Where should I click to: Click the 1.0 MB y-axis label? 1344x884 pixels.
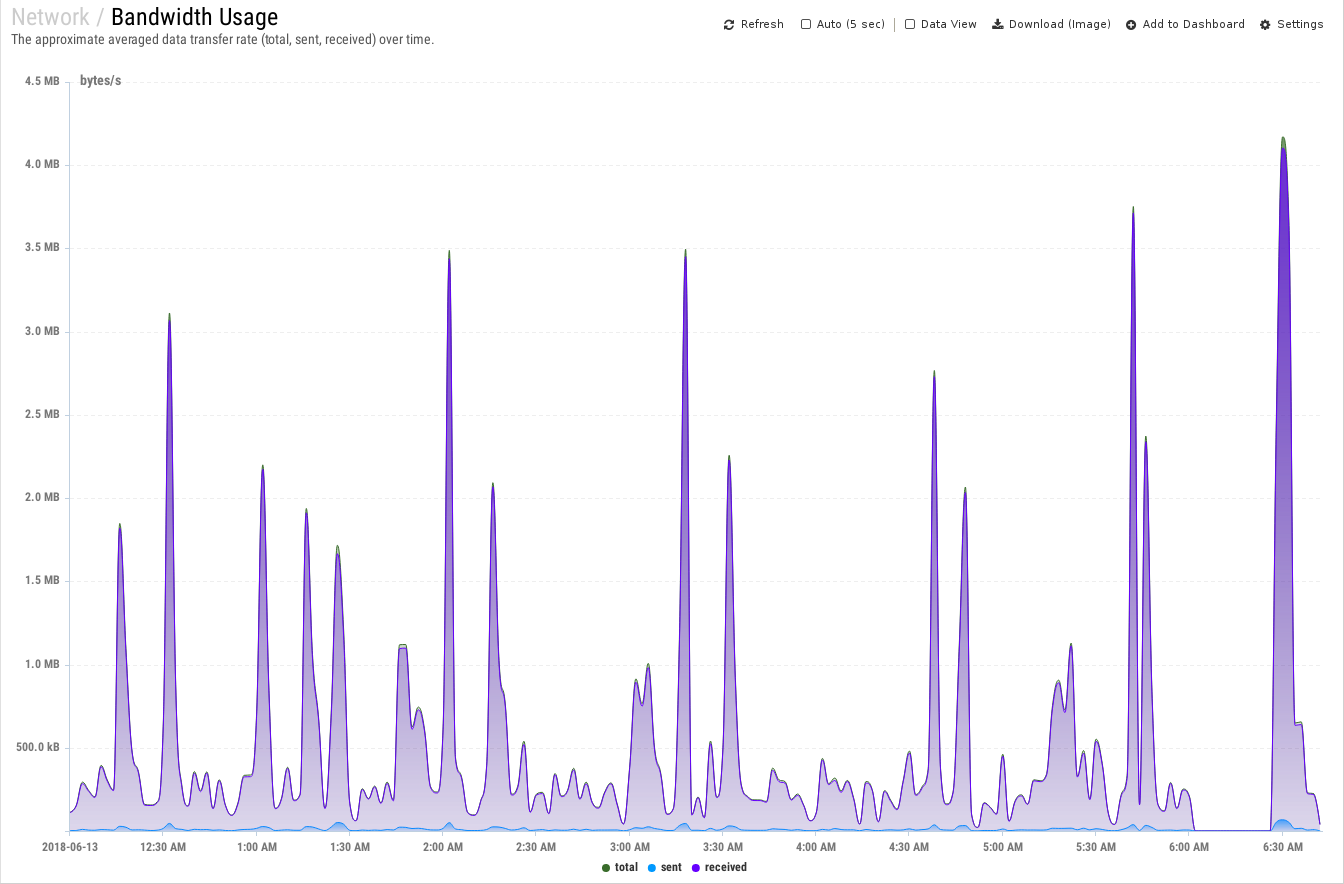(x=41, y=664)
